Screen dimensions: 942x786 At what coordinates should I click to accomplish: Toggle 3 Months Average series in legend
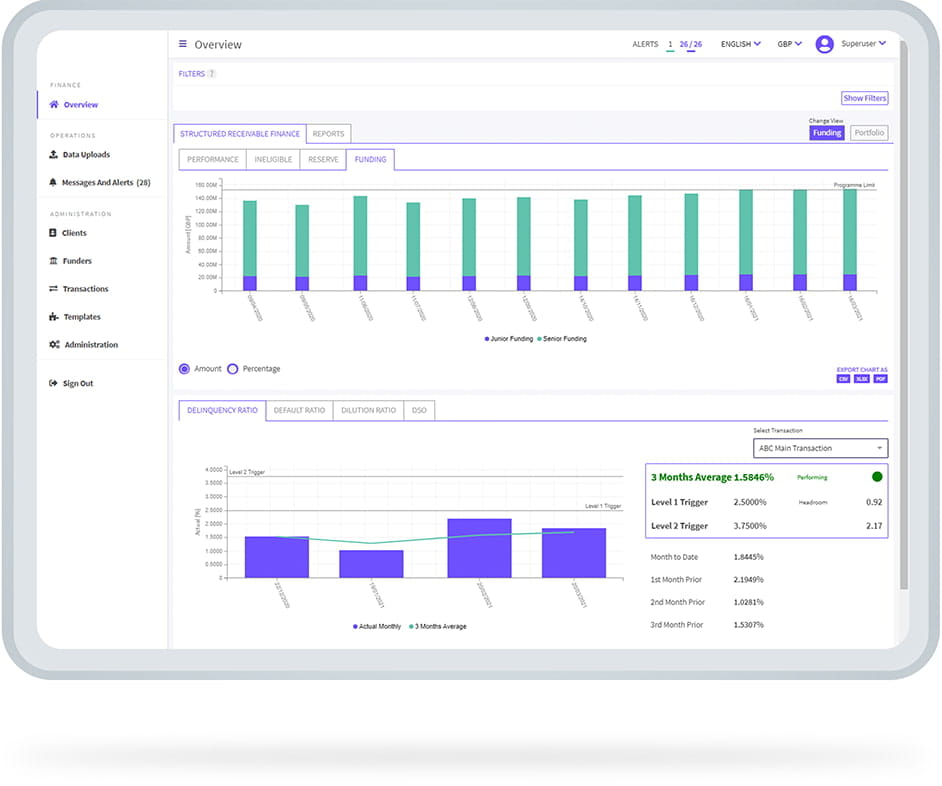point(438,626)
